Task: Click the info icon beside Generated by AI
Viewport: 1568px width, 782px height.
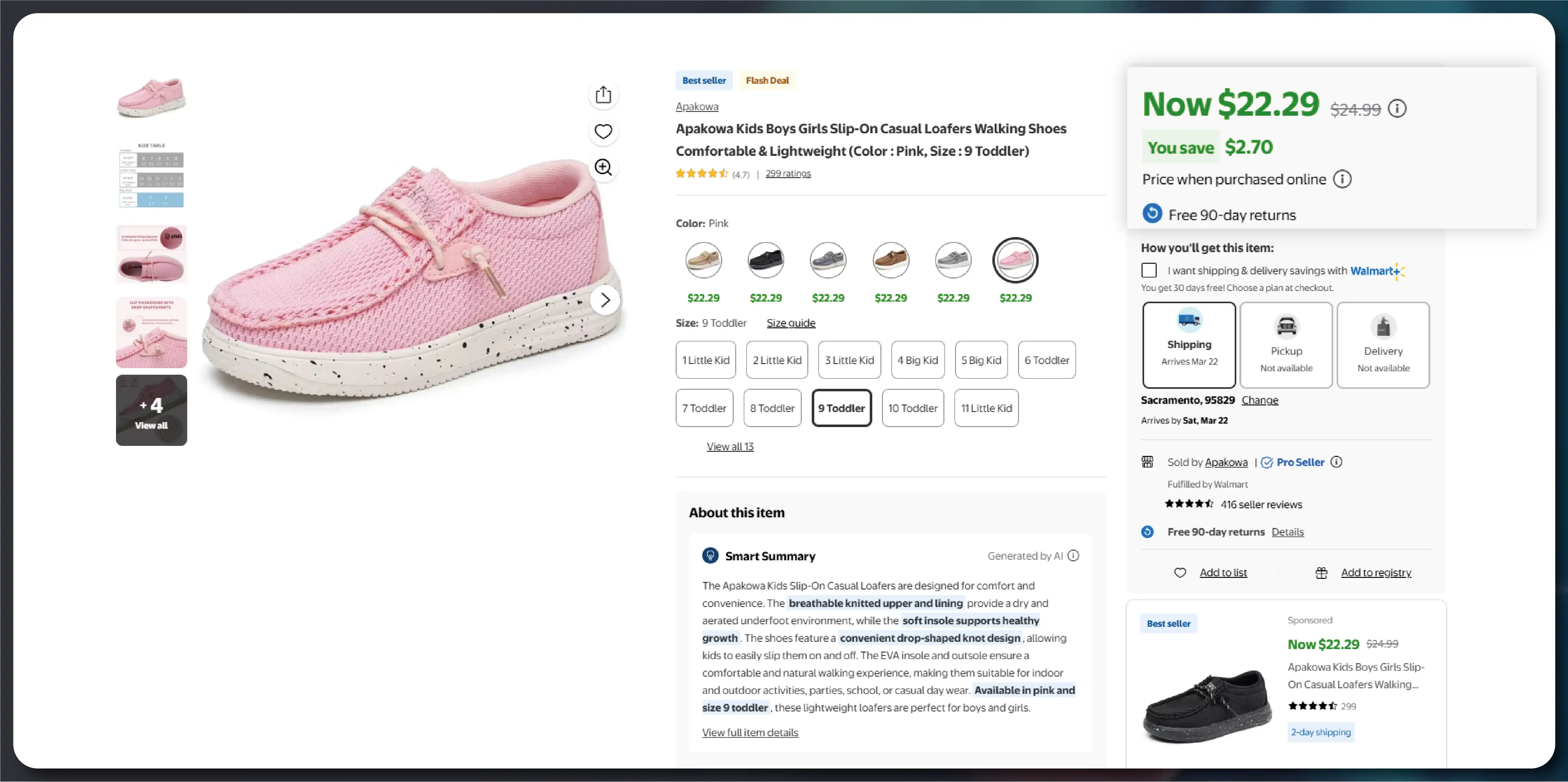Action: coord(1074,556)
